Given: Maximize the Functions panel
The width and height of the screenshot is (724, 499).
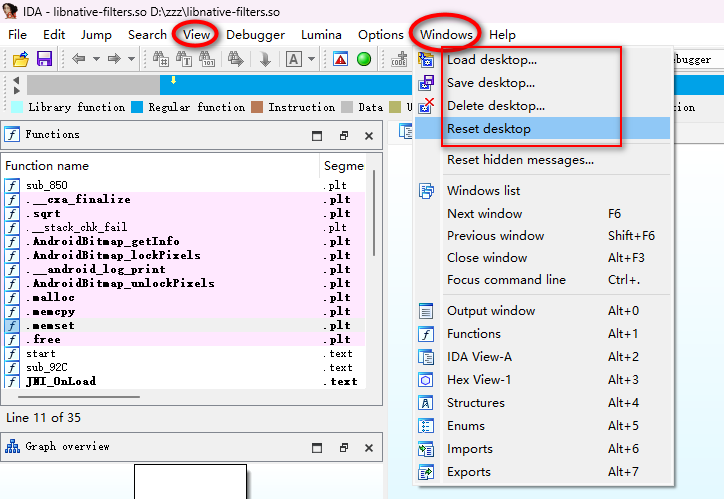Looking at the screenshot, I should pyautogui.click(x=317, y=136).
